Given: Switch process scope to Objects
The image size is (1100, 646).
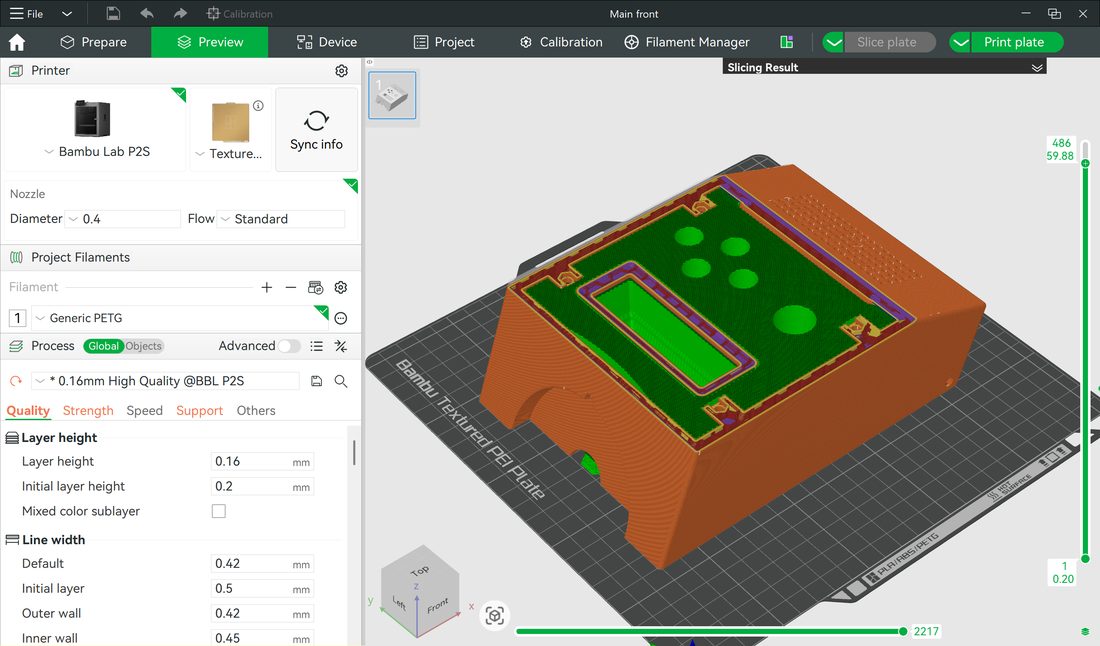Looking at the screenshot, I should [144, 346].
